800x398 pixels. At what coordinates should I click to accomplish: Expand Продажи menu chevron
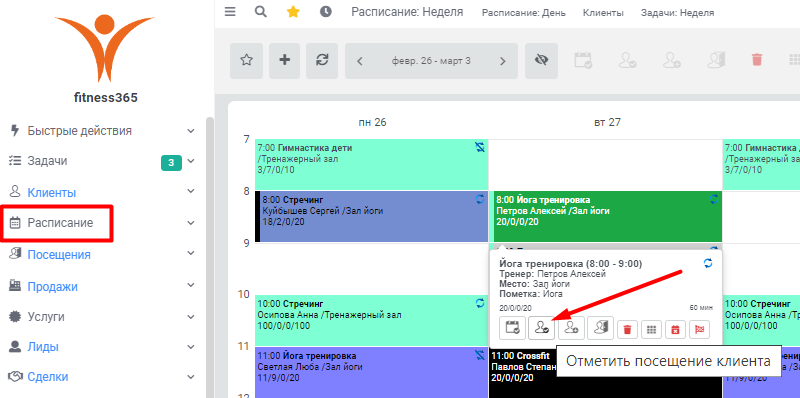tap(191, 286)
